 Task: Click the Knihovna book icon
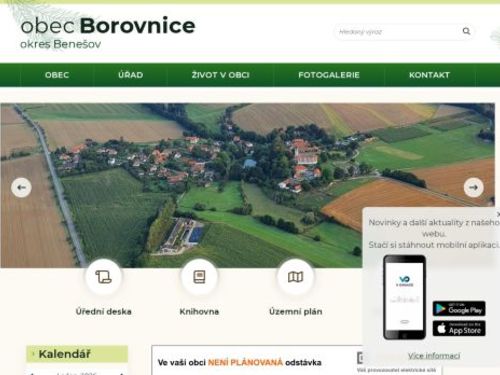point(199,277)
